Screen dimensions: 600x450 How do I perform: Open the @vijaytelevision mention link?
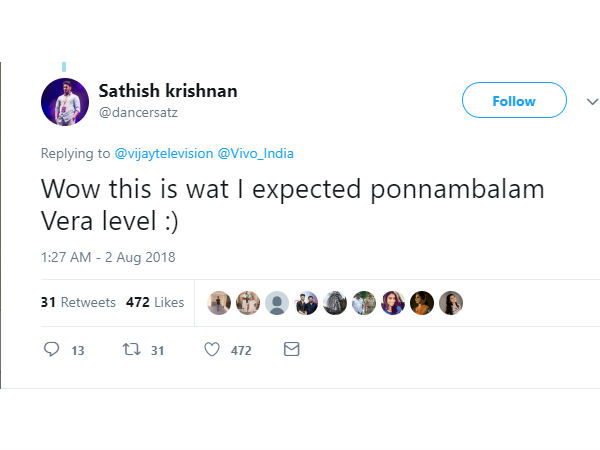162,153
